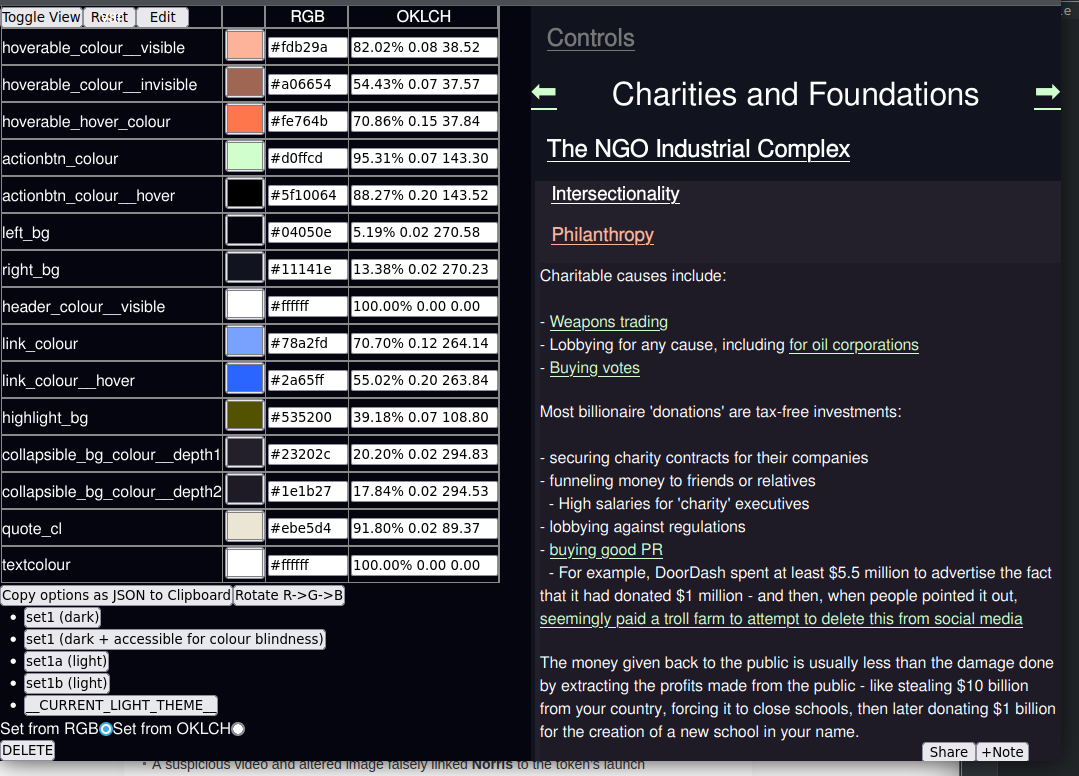Viewport: 1079px width, 776px height.
Task: Apply the set1a (light) theme preset
Action: 67,661
